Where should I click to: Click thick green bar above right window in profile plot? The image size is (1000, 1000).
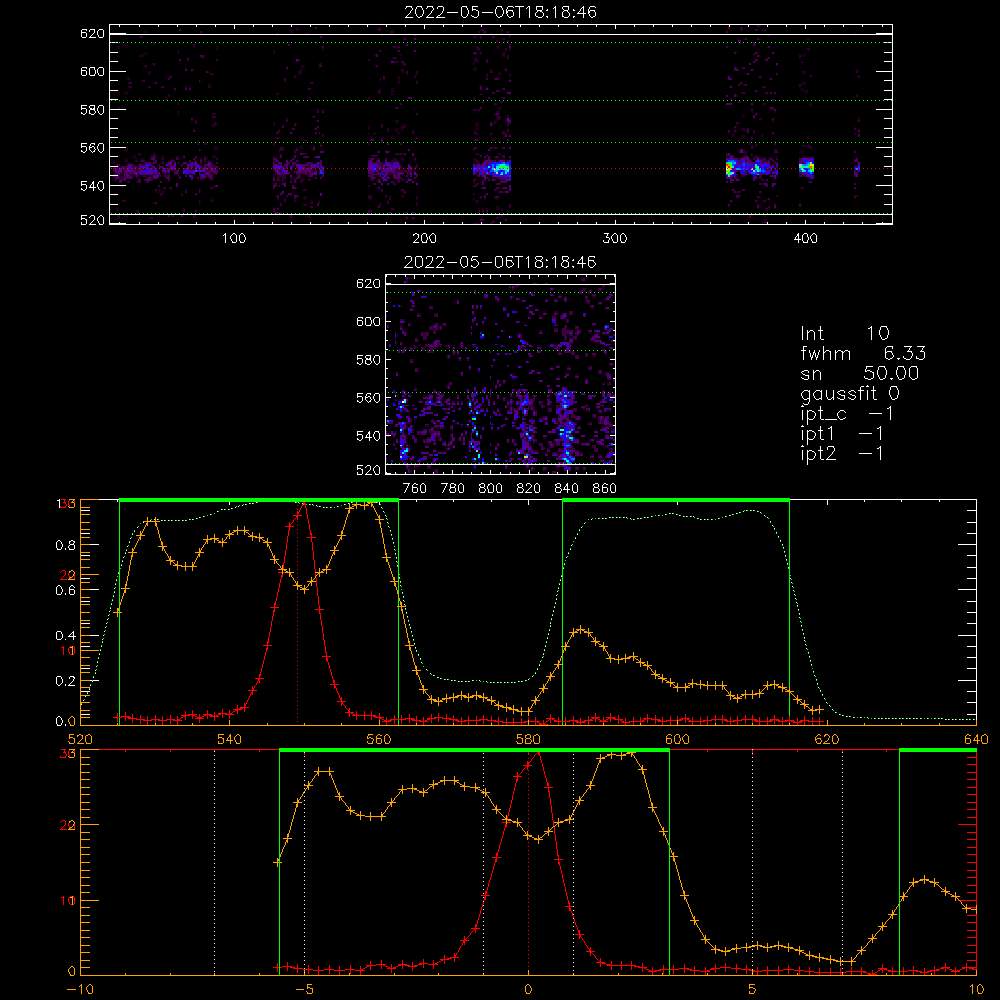click(676, 501)
